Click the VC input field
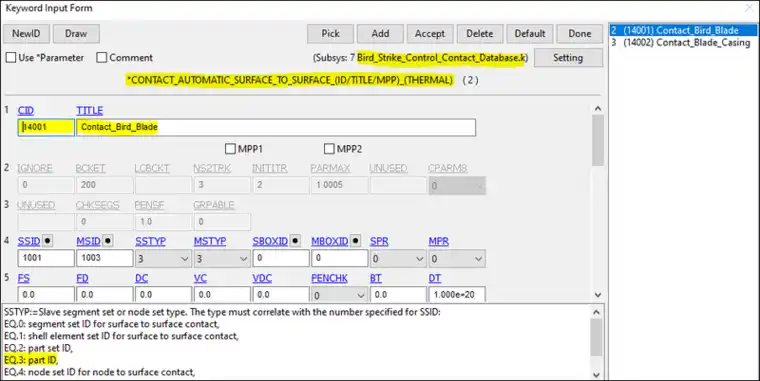The image size is (760, 381). coord(222,294)
